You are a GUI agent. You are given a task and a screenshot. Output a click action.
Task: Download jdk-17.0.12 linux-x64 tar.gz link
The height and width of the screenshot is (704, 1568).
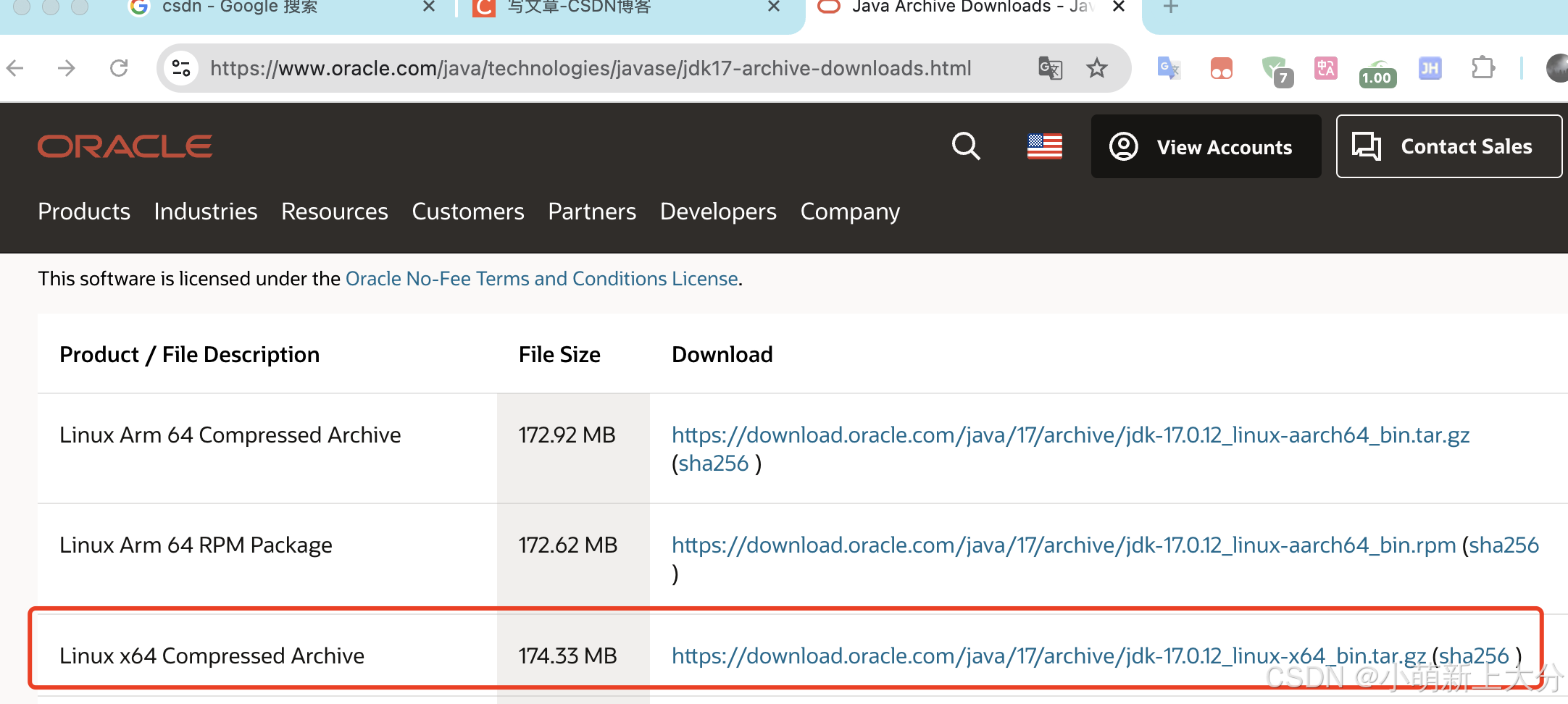point(1048,656)
